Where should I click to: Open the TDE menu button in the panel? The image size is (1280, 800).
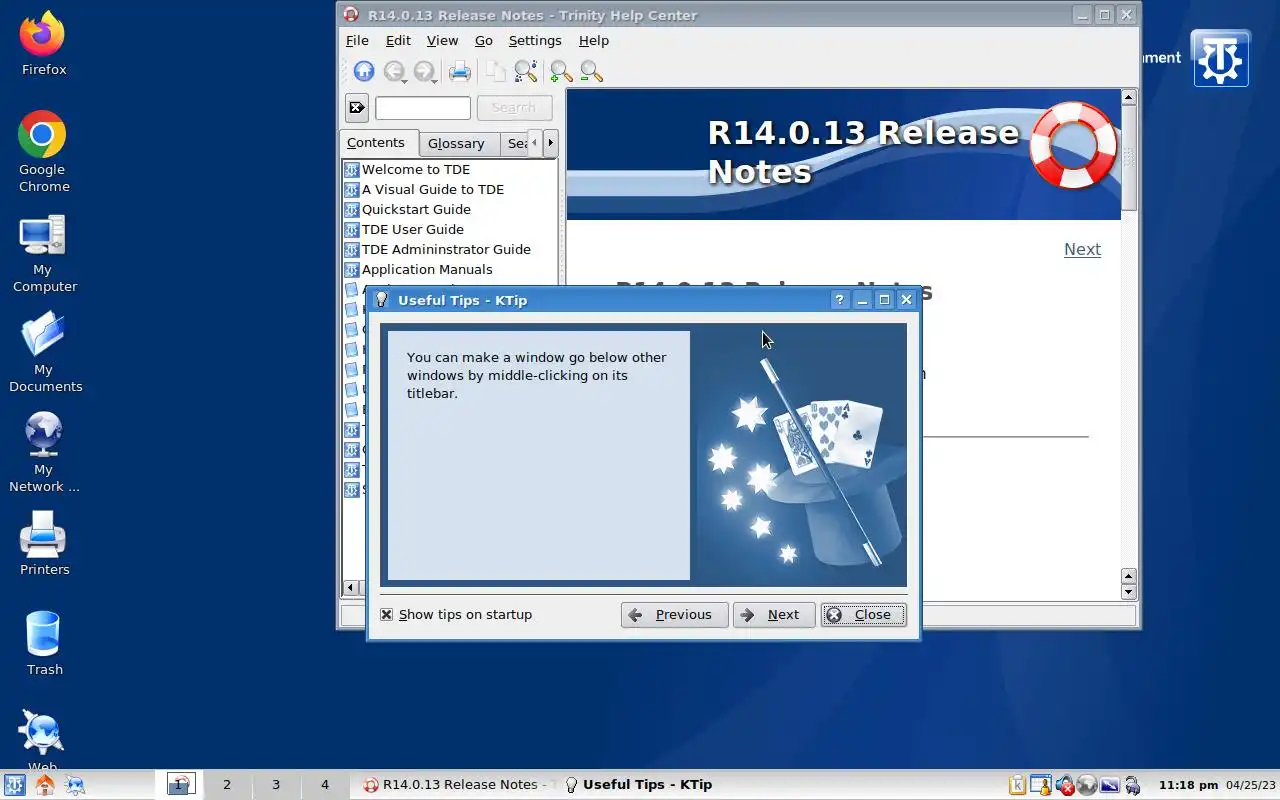(15, 785)
